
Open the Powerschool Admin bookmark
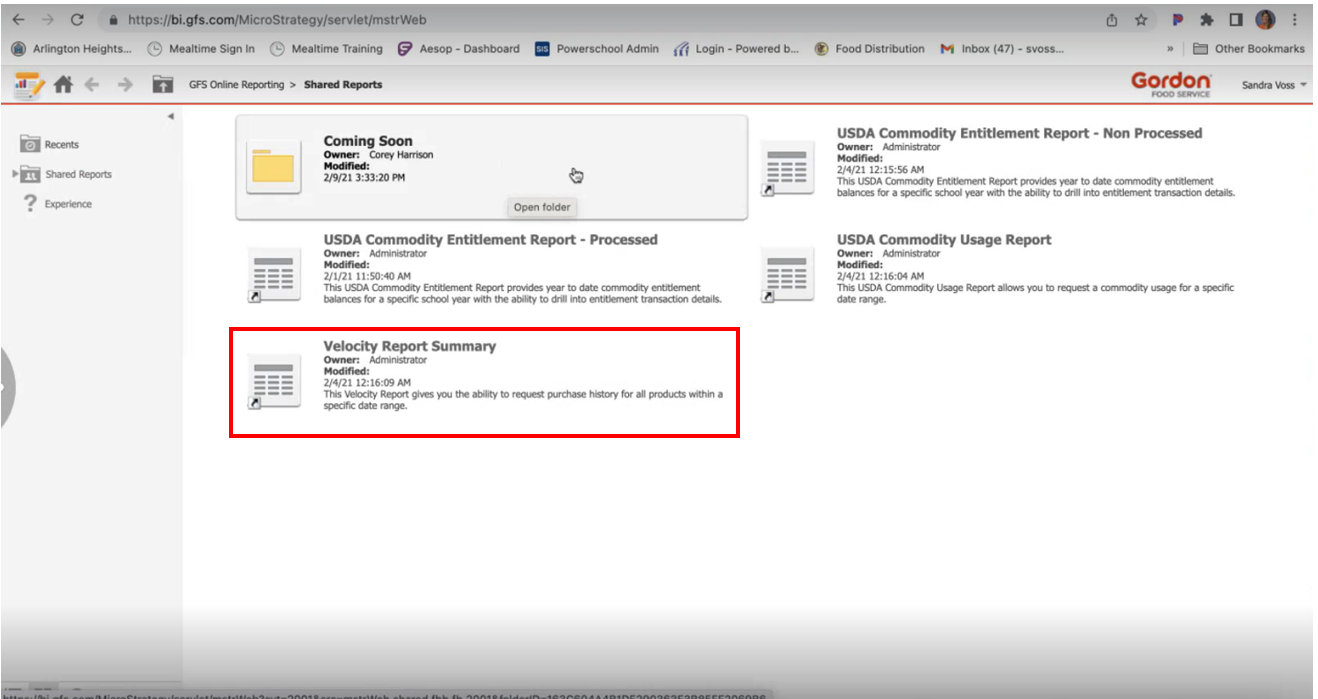597,48
